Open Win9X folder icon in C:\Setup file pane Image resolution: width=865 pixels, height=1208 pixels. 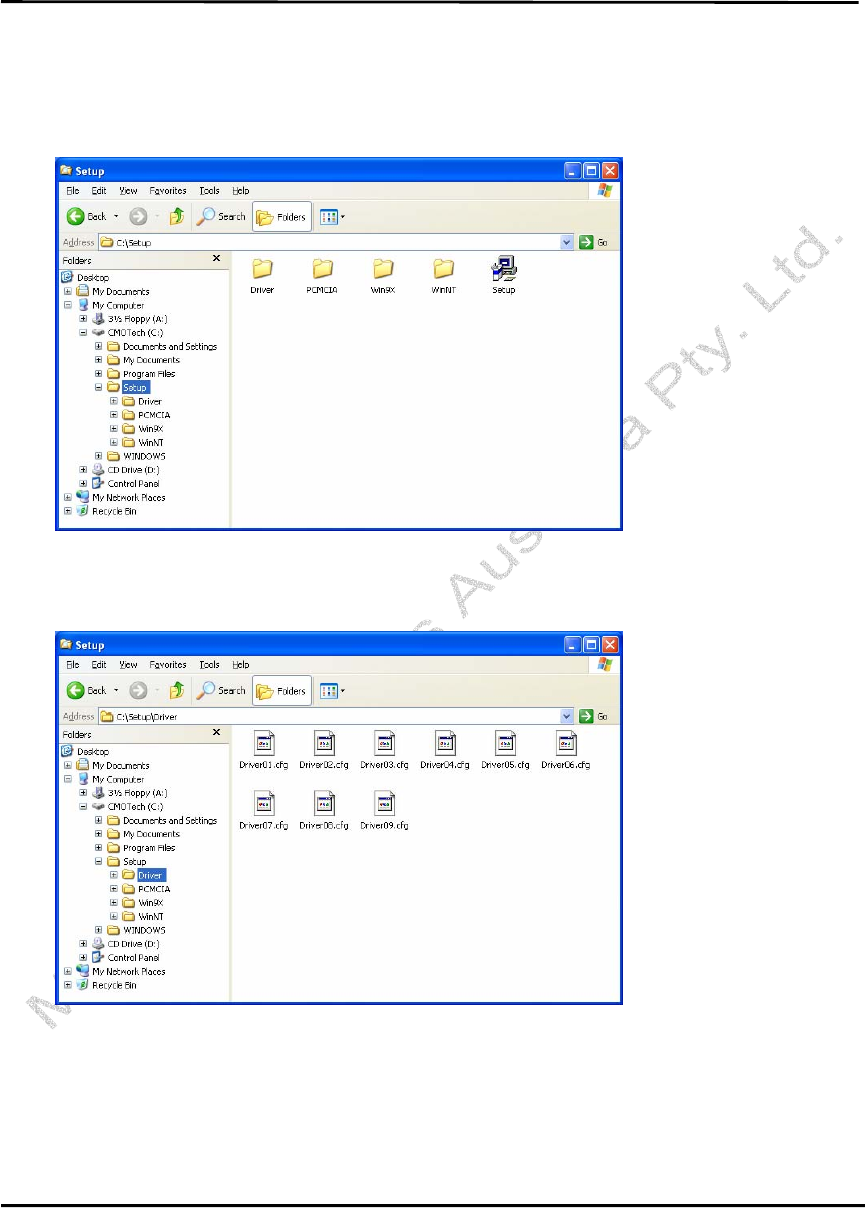tap(383, 269)
